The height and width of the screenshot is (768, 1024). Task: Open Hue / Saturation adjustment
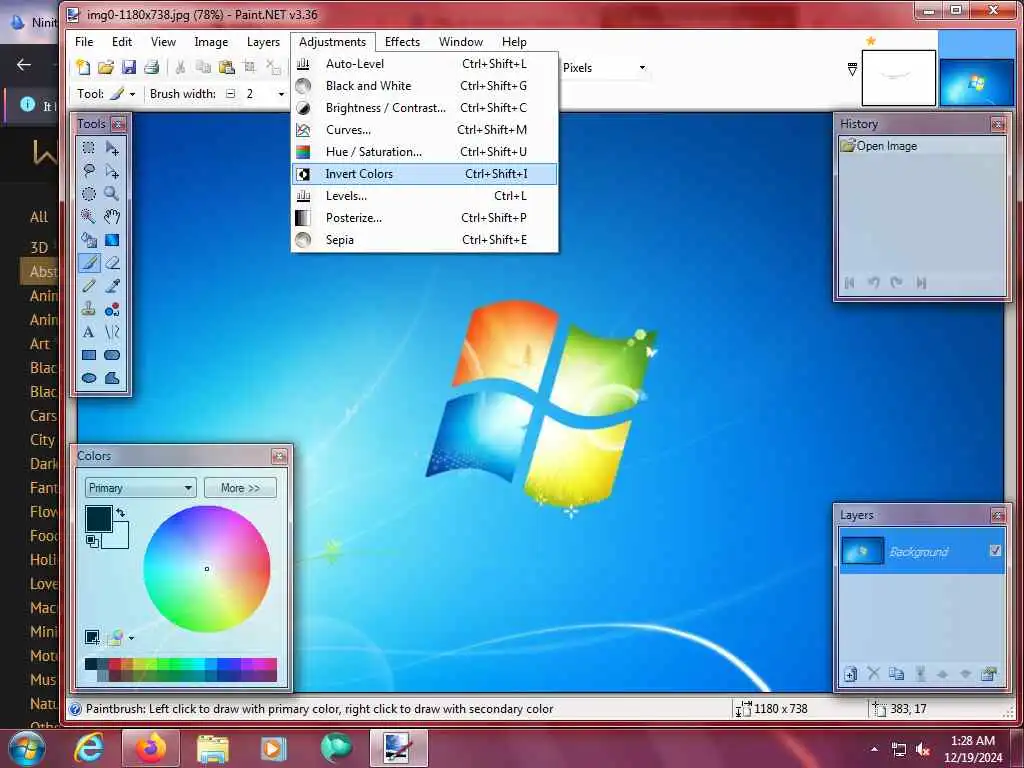(424, 152)
